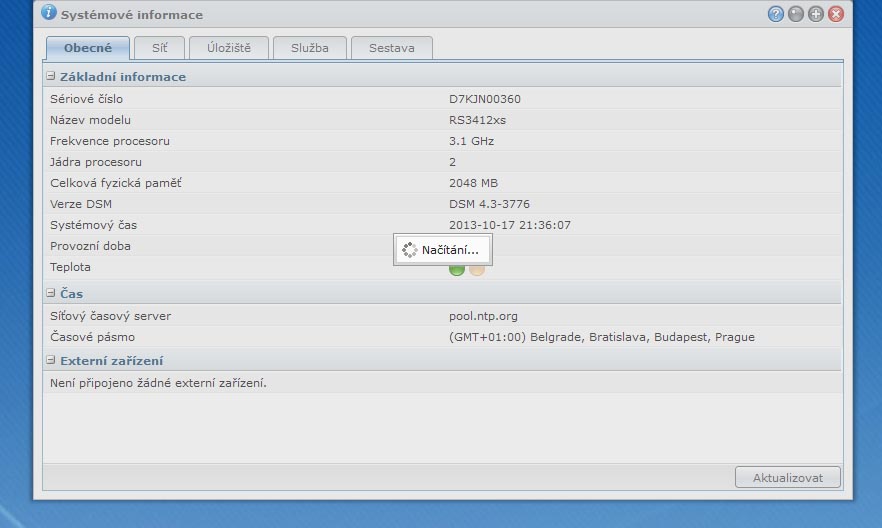The width and height of the screenshot is (882, 528).
Task: Click the 2048 MB memory value
Action: click(474, 183)
